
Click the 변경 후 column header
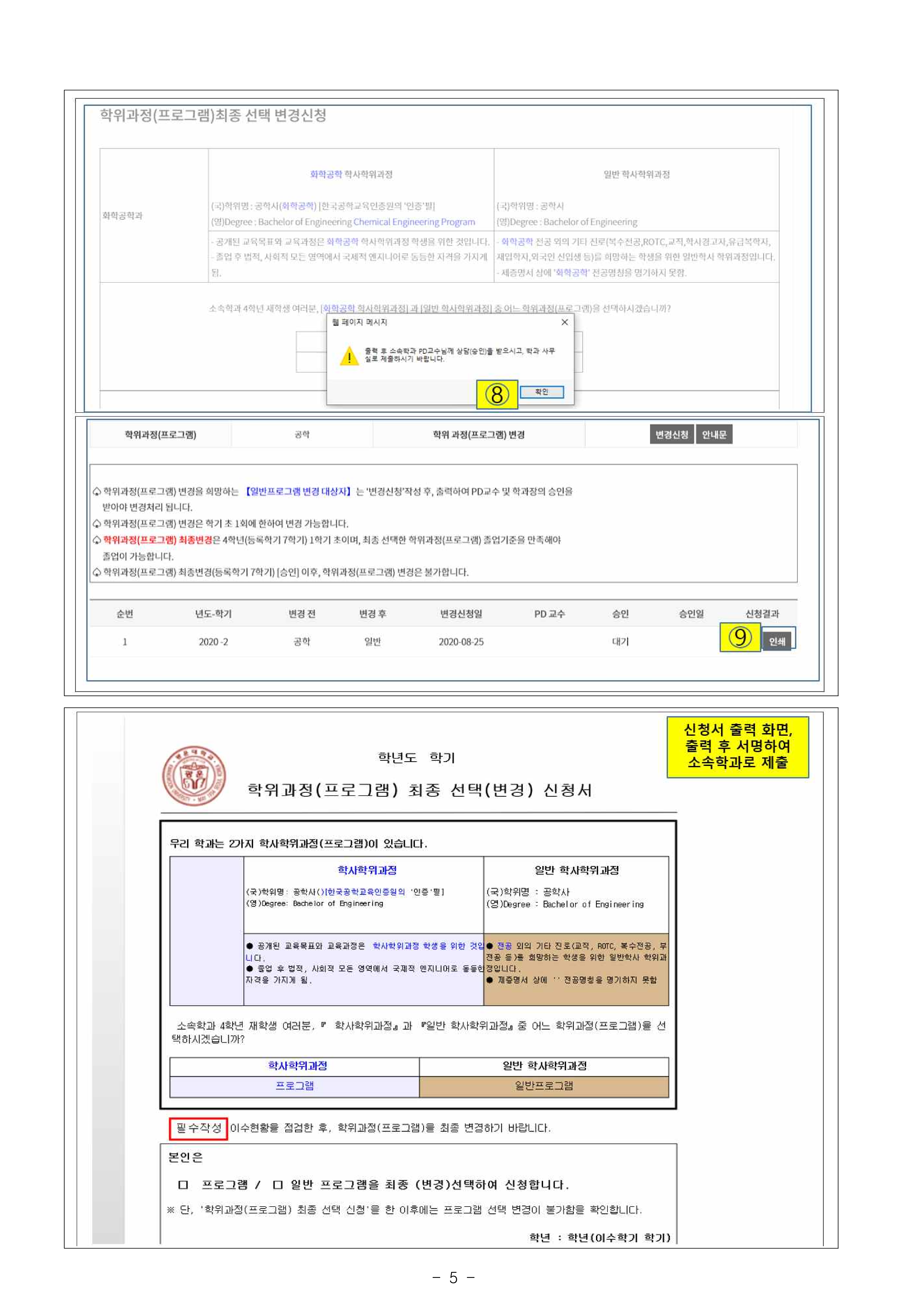(373, 614)
